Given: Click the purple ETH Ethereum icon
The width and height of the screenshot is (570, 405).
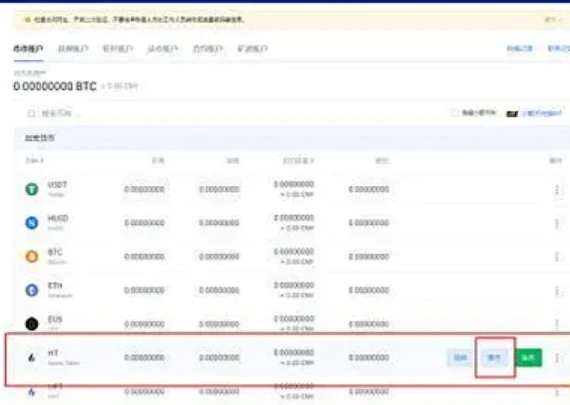Looking at the screenshot, I should (x=32, y=290).
